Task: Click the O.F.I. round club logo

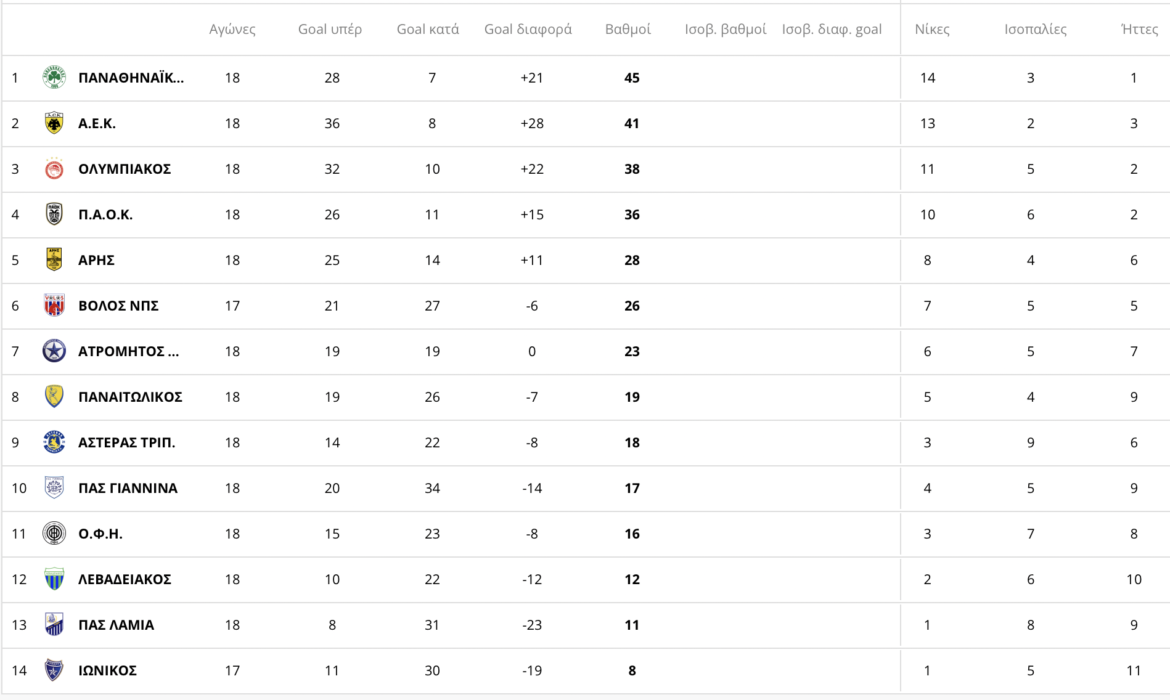Action: 54,534
